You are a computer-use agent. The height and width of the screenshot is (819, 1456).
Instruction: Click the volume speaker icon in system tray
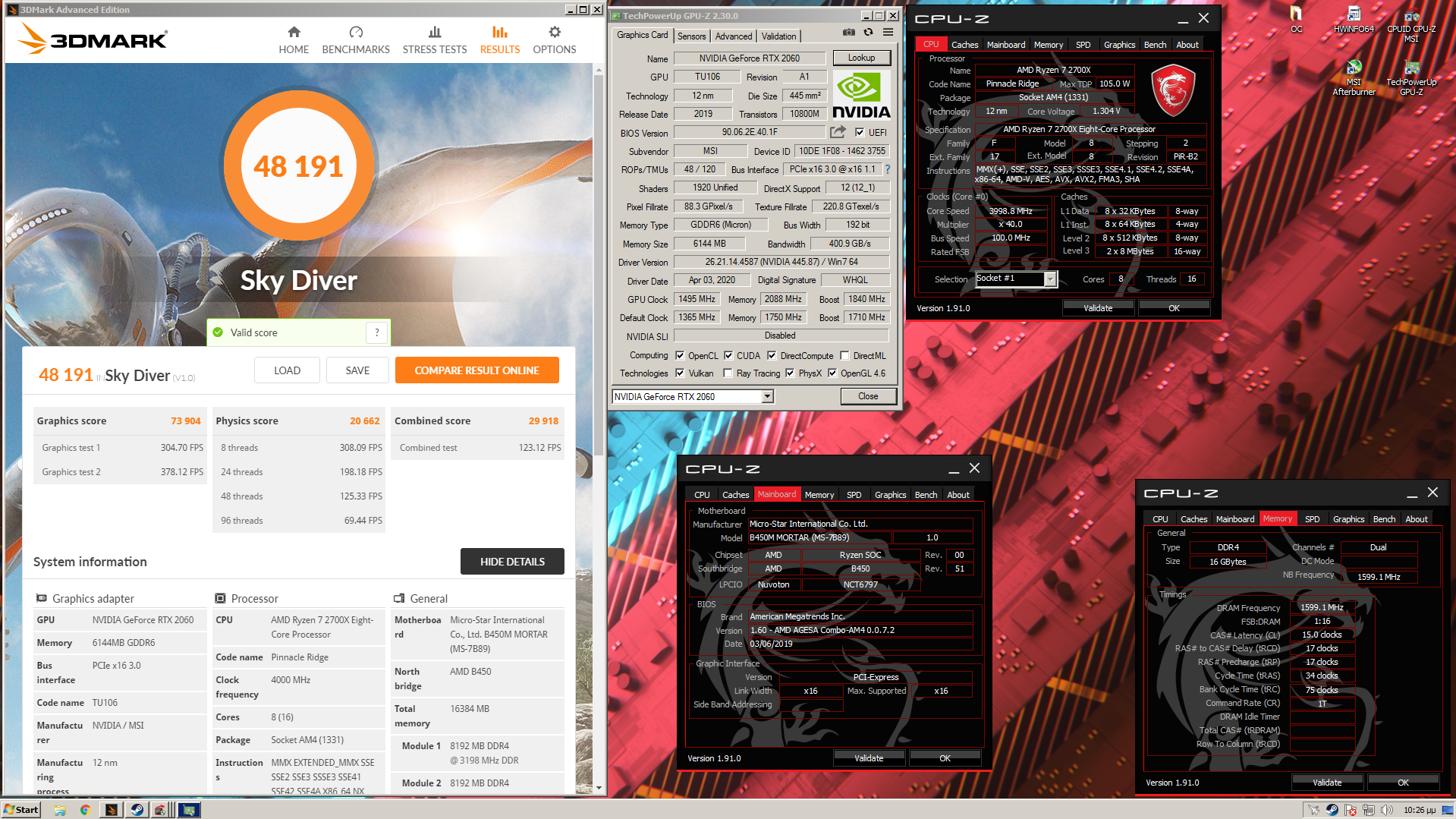(1386, 810)
